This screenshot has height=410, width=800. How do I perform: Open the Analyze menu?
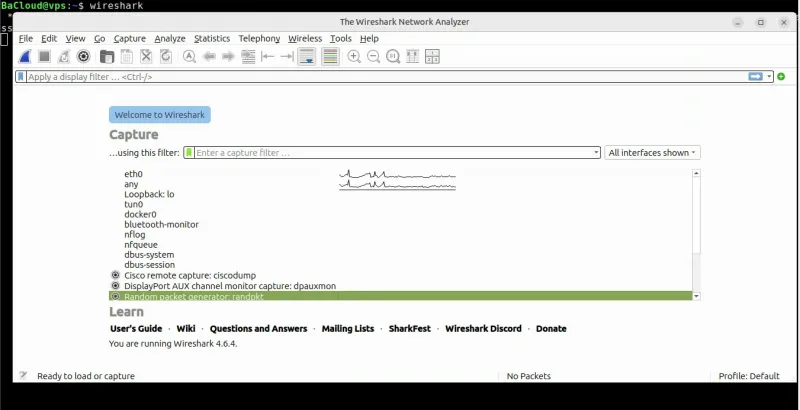(170, 38)
